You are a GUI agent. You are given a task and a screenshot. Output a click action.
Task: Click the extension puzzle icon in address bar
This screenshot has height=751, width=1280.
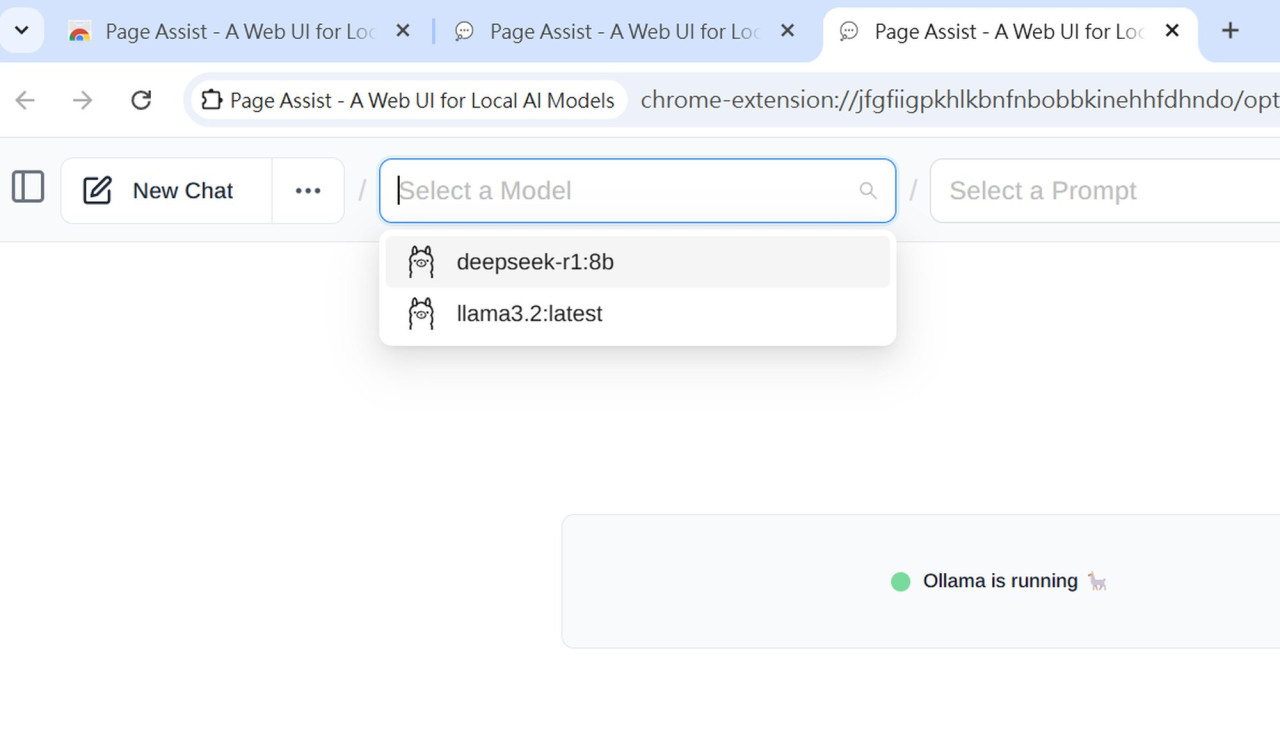[211, 100]
